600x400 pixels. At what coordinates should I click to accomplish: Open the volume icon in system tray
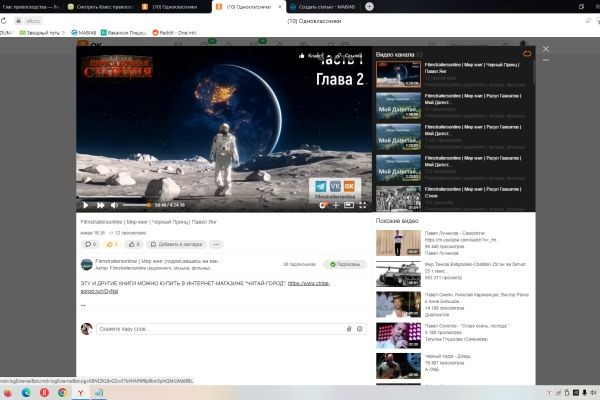click(593, 393)
